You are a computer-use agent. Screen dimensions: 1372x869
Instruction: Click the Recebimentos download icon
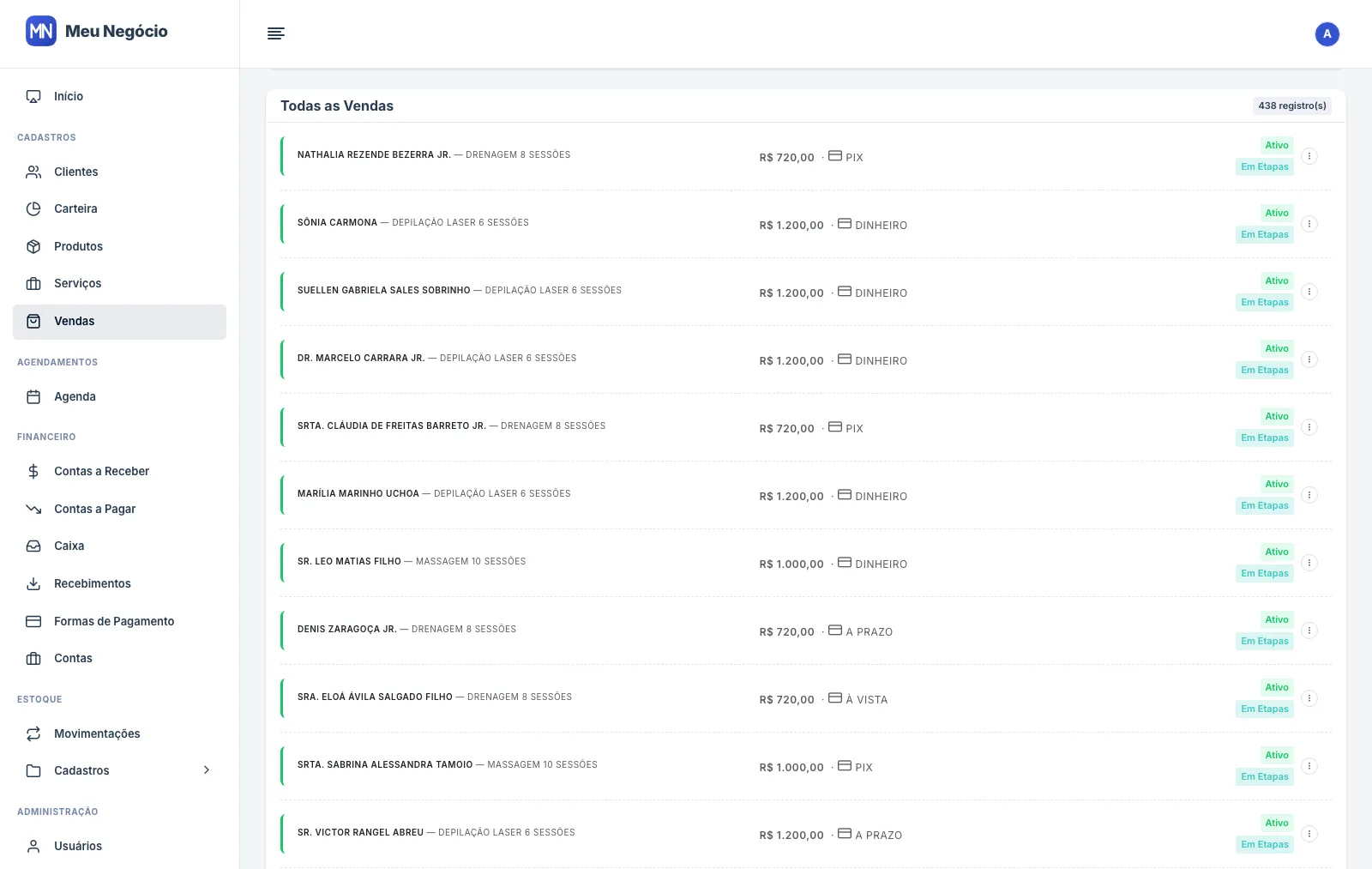[x=33, y=583]
